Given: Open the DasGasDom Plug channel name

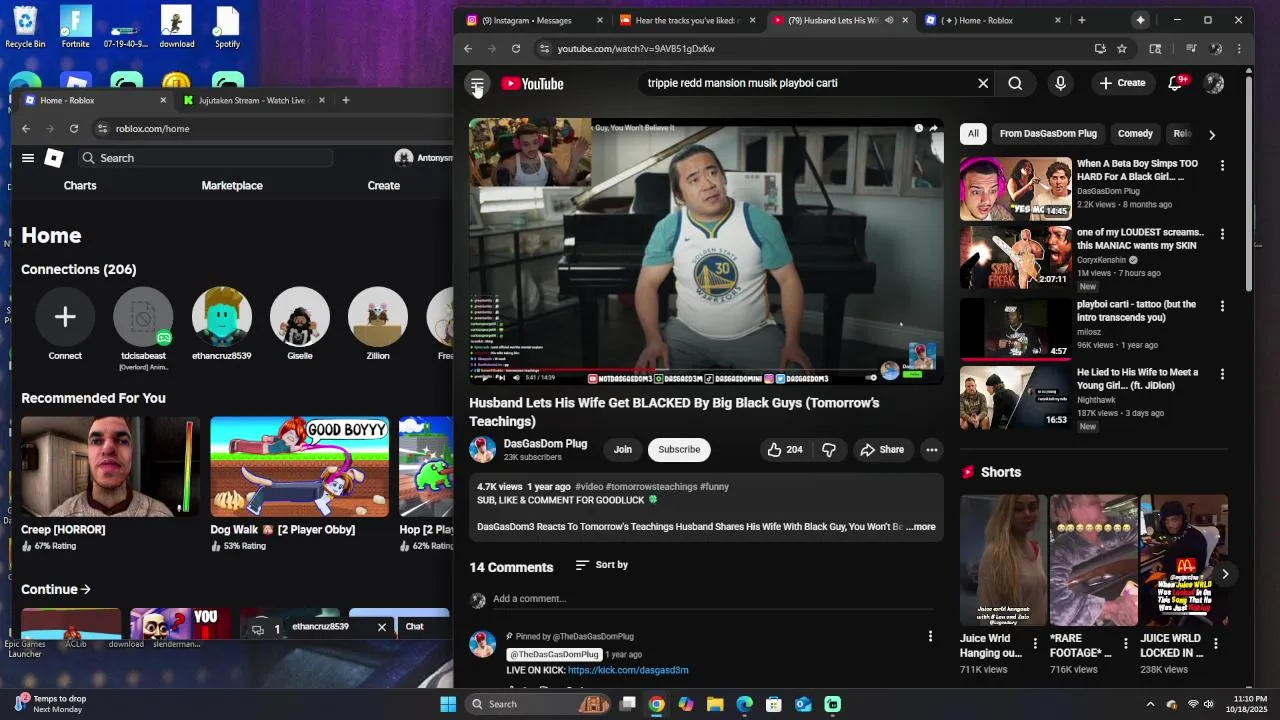Looking at the screenshot, I should 545,443.
